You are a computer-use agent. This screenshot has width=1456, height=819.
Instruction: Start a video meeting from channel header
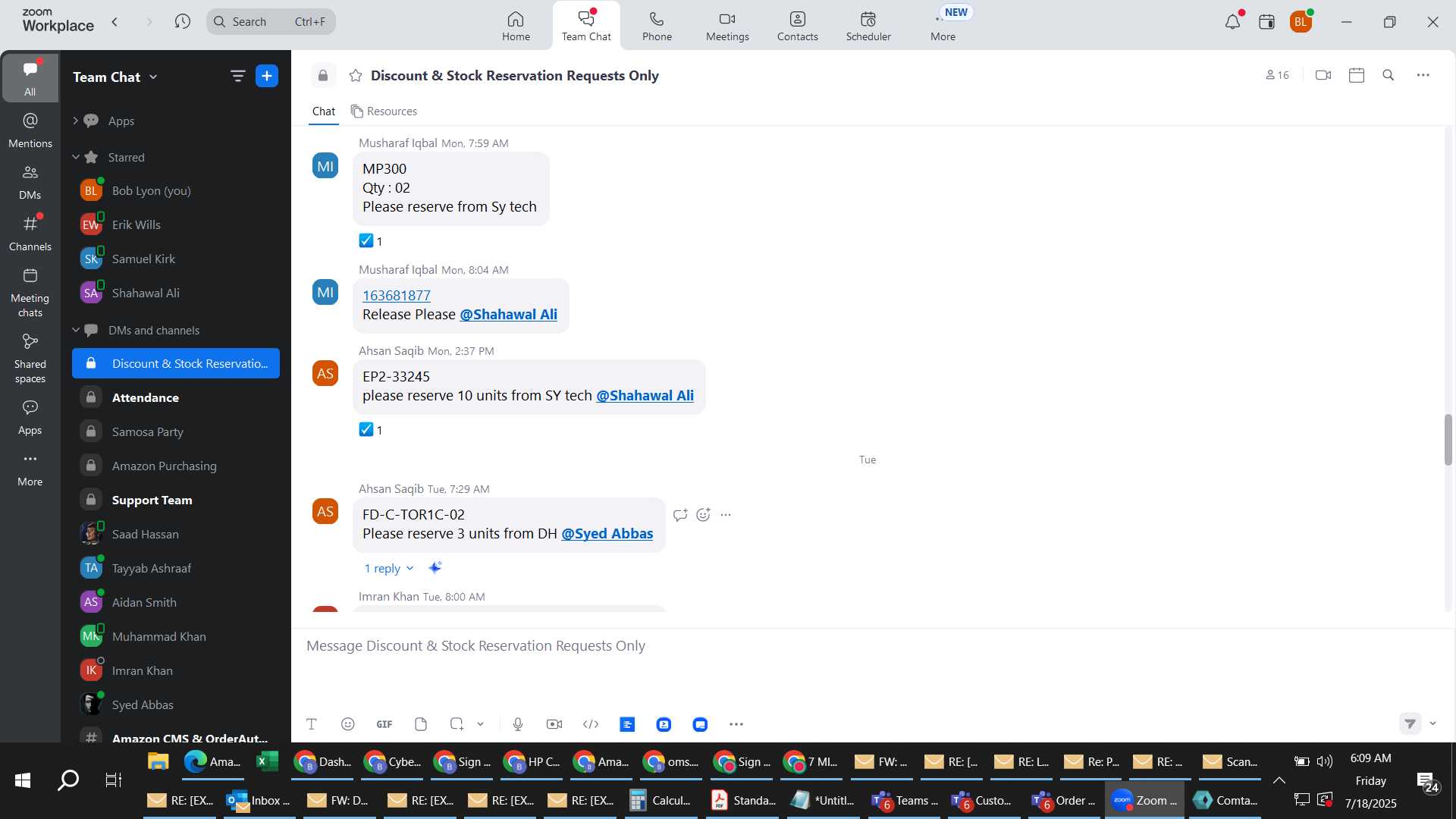click(1323, 75)
